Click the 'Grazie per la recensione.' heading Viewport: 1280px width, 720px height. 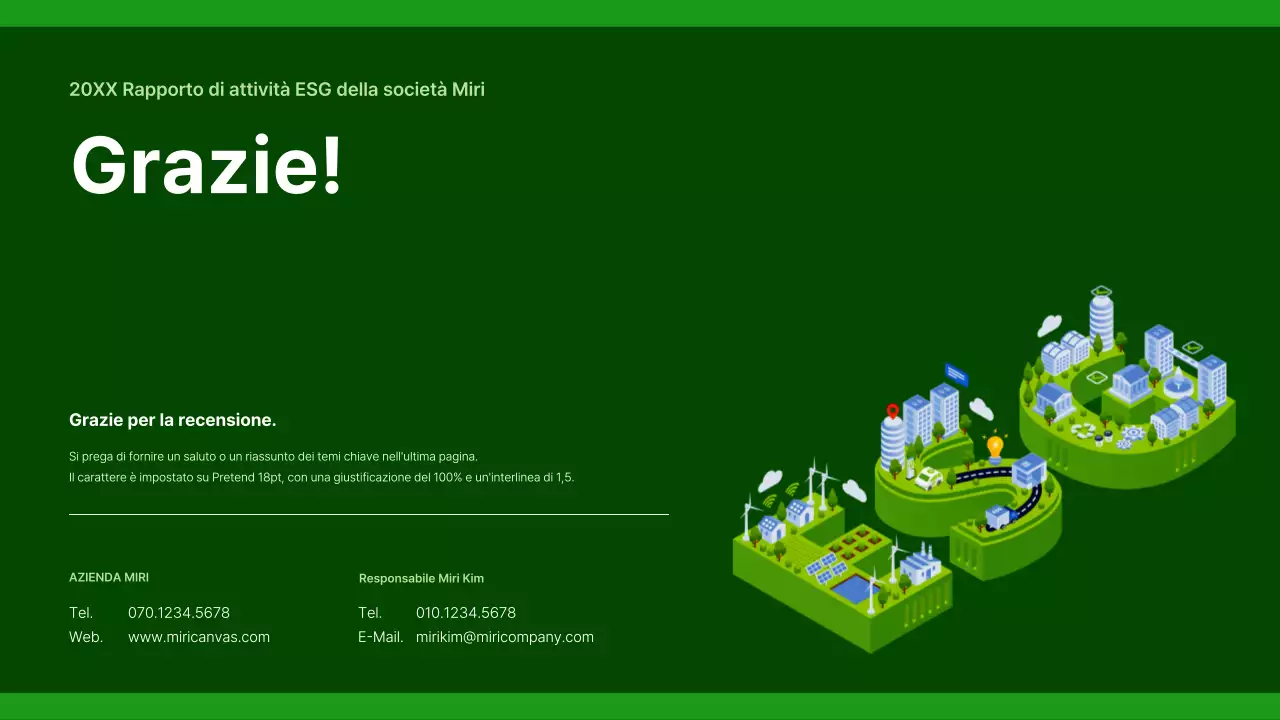172,420
